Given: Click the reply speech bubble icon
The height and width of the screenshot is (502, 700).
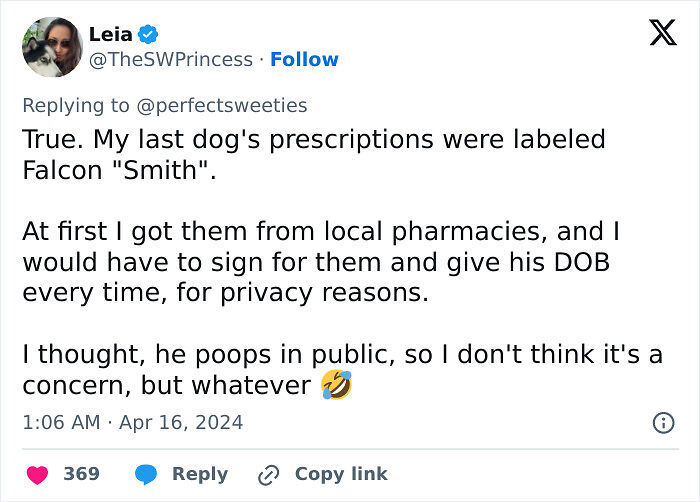Looking at the screenshot, I should tap(146, 474).
